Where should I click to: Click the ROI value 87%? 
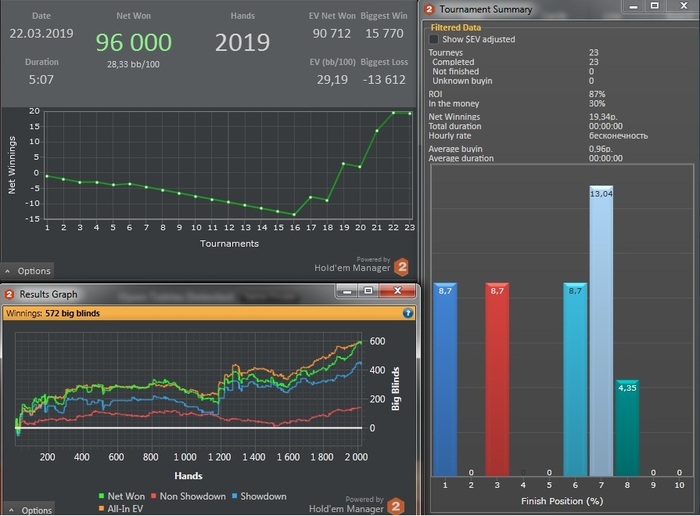point(597,94)
